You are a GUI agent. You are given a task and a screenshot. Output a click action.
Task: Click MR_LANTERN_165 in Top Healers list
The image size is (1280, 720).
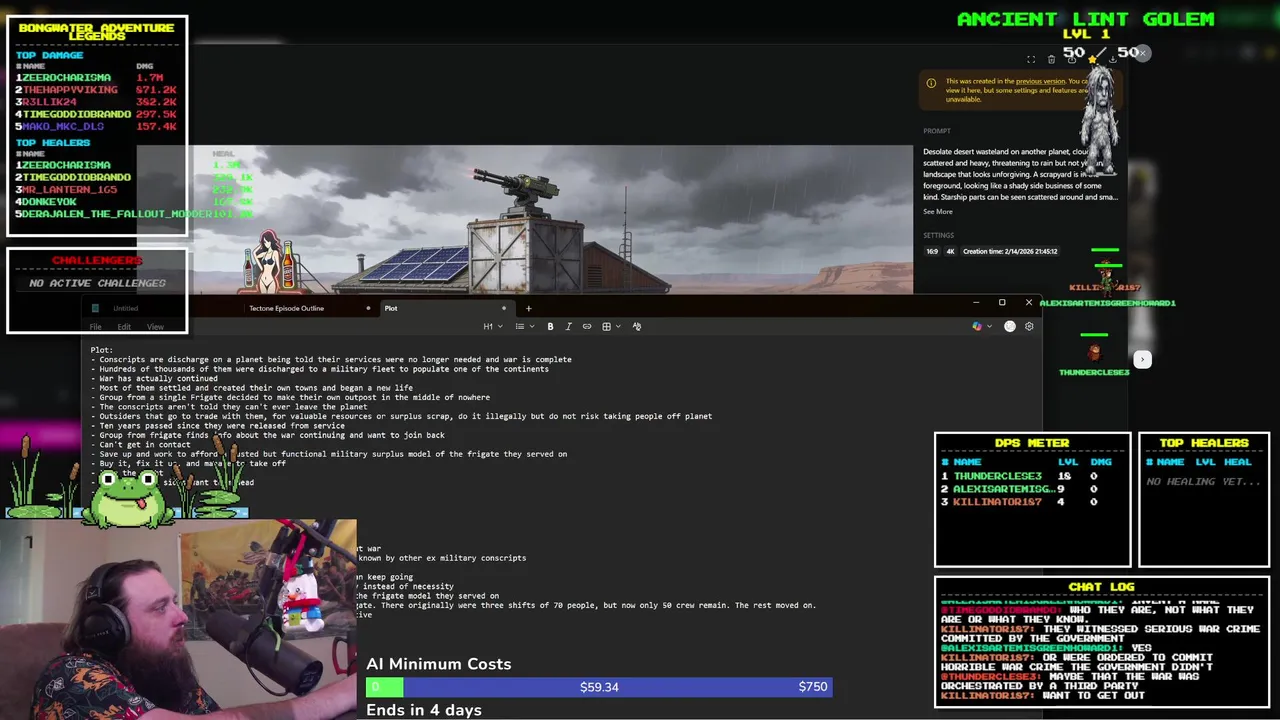click(x=69, y=189)
